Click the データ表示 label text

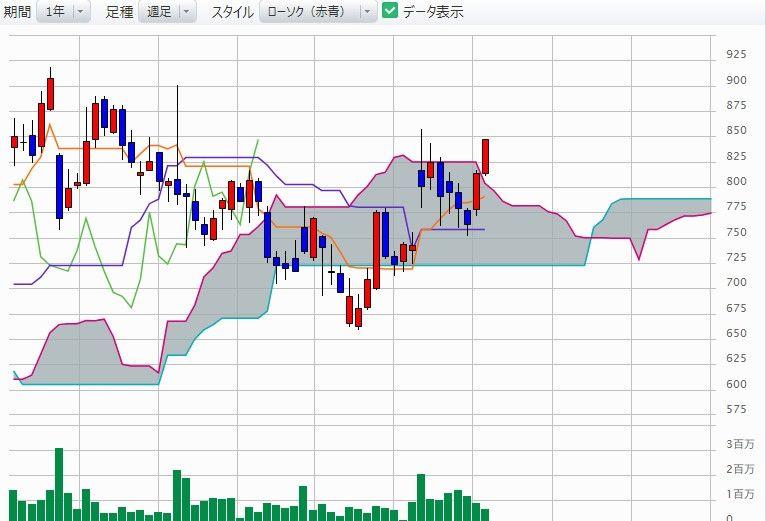click(x=433, y=12)
